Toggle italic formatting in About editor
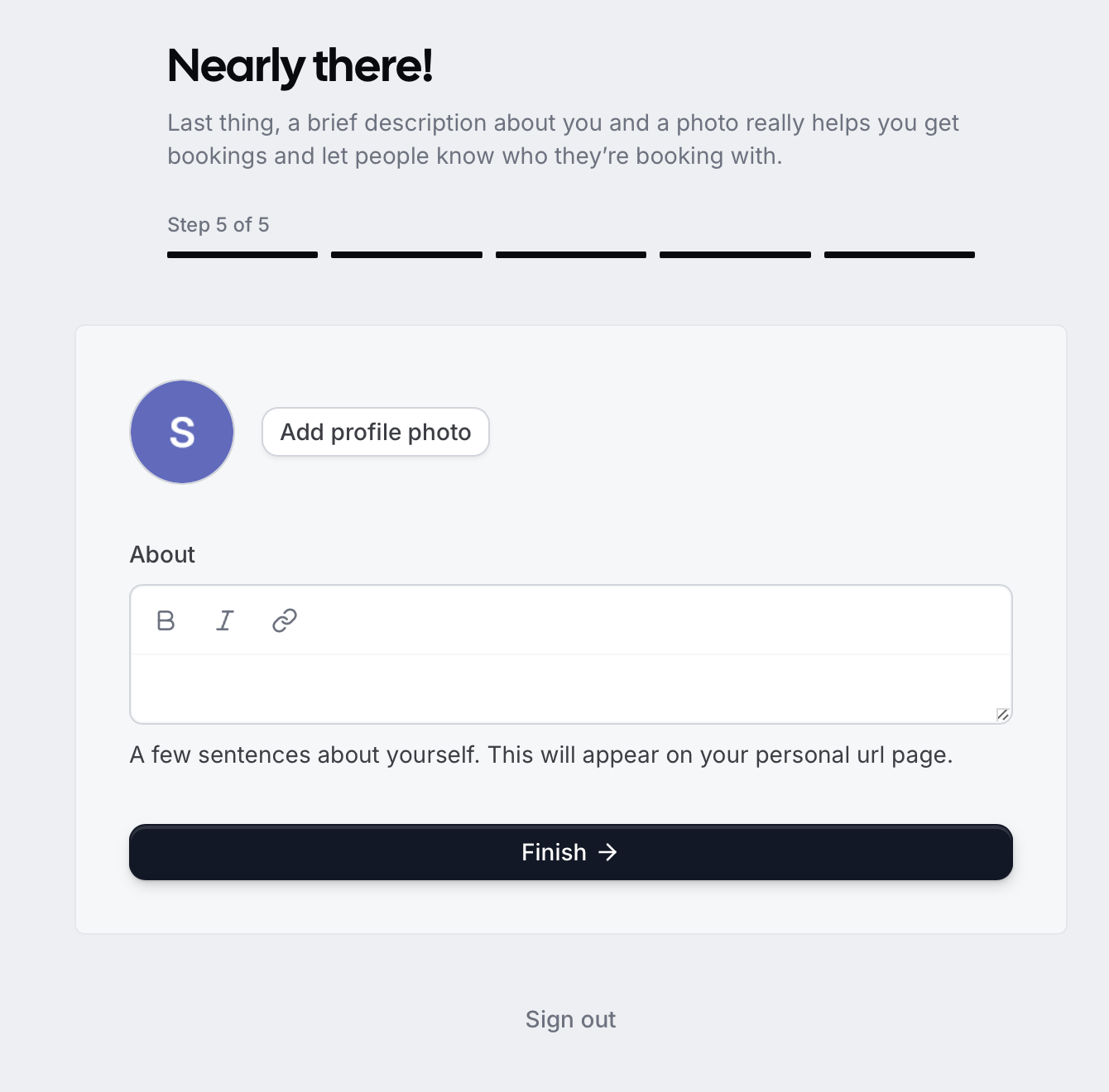1109x1092 pixels. [225, 620]
